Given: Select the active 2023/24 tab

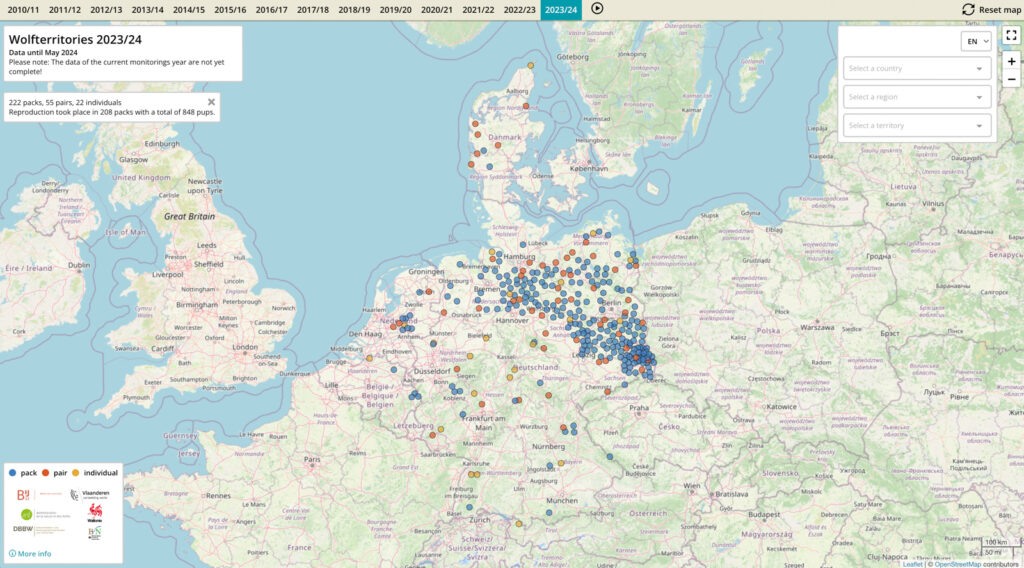Looking at the screenshot, I should 561,10.
